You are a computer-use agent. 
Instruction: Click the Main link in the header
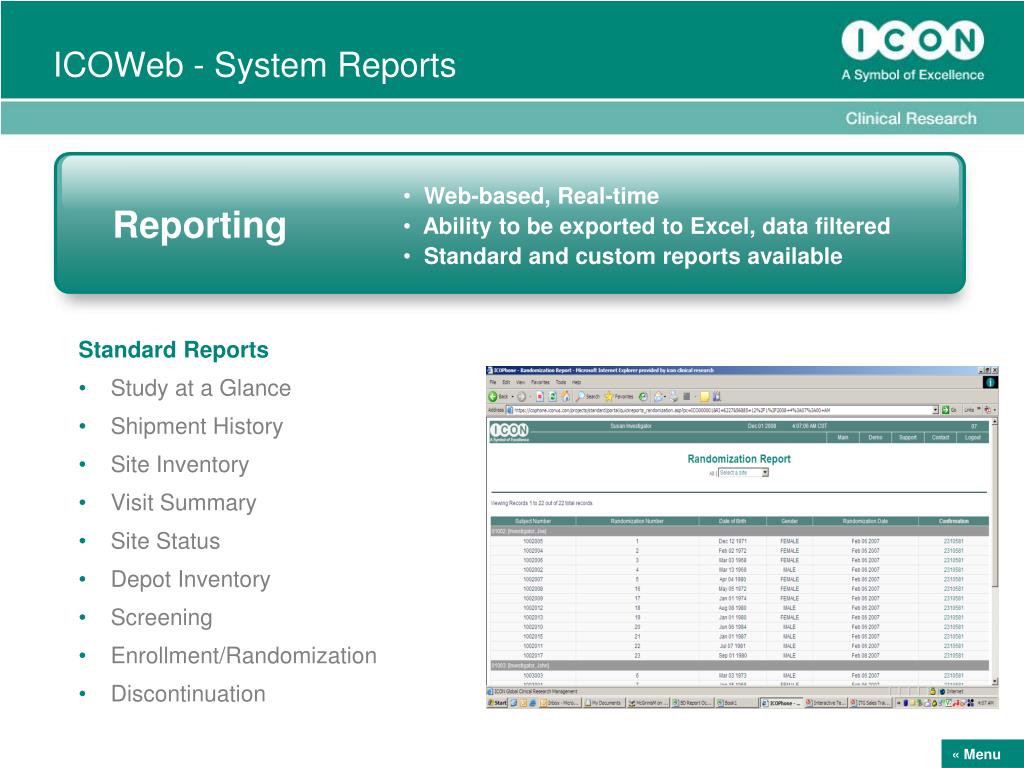843,438
